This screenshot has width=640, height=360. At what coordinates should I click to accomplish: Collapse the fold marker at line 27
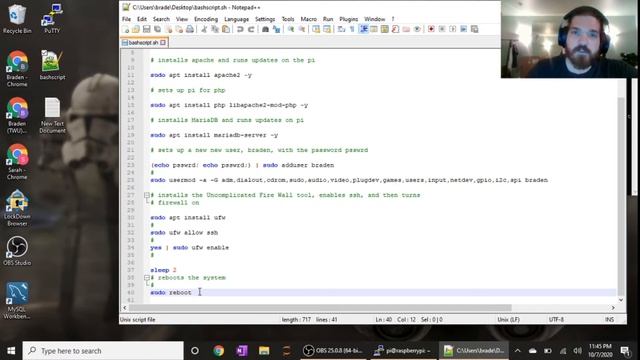click(x=147, y=195)
